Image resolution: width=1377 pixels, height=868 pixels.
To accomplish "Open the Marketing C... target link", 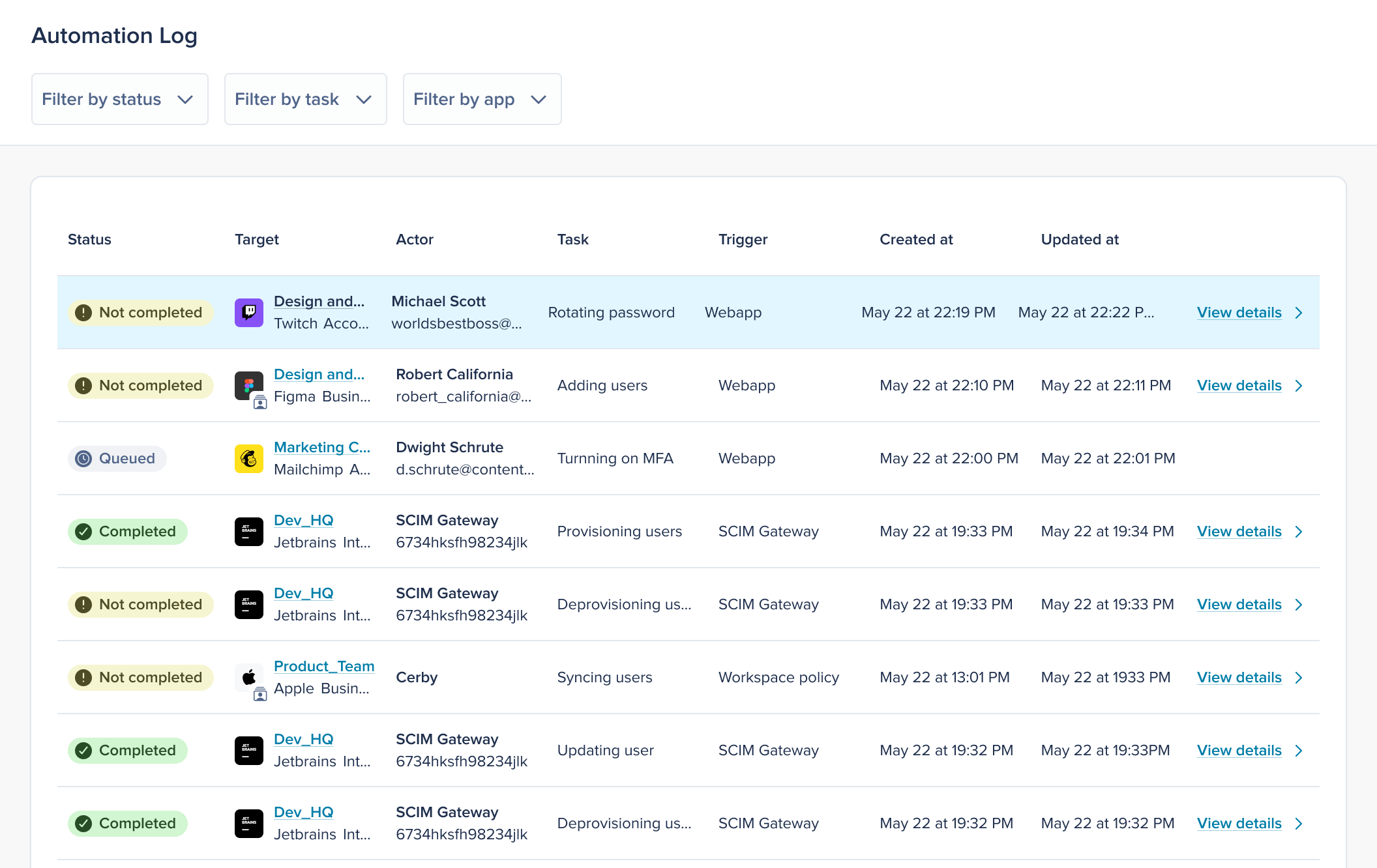I will (x=322, y=448).
